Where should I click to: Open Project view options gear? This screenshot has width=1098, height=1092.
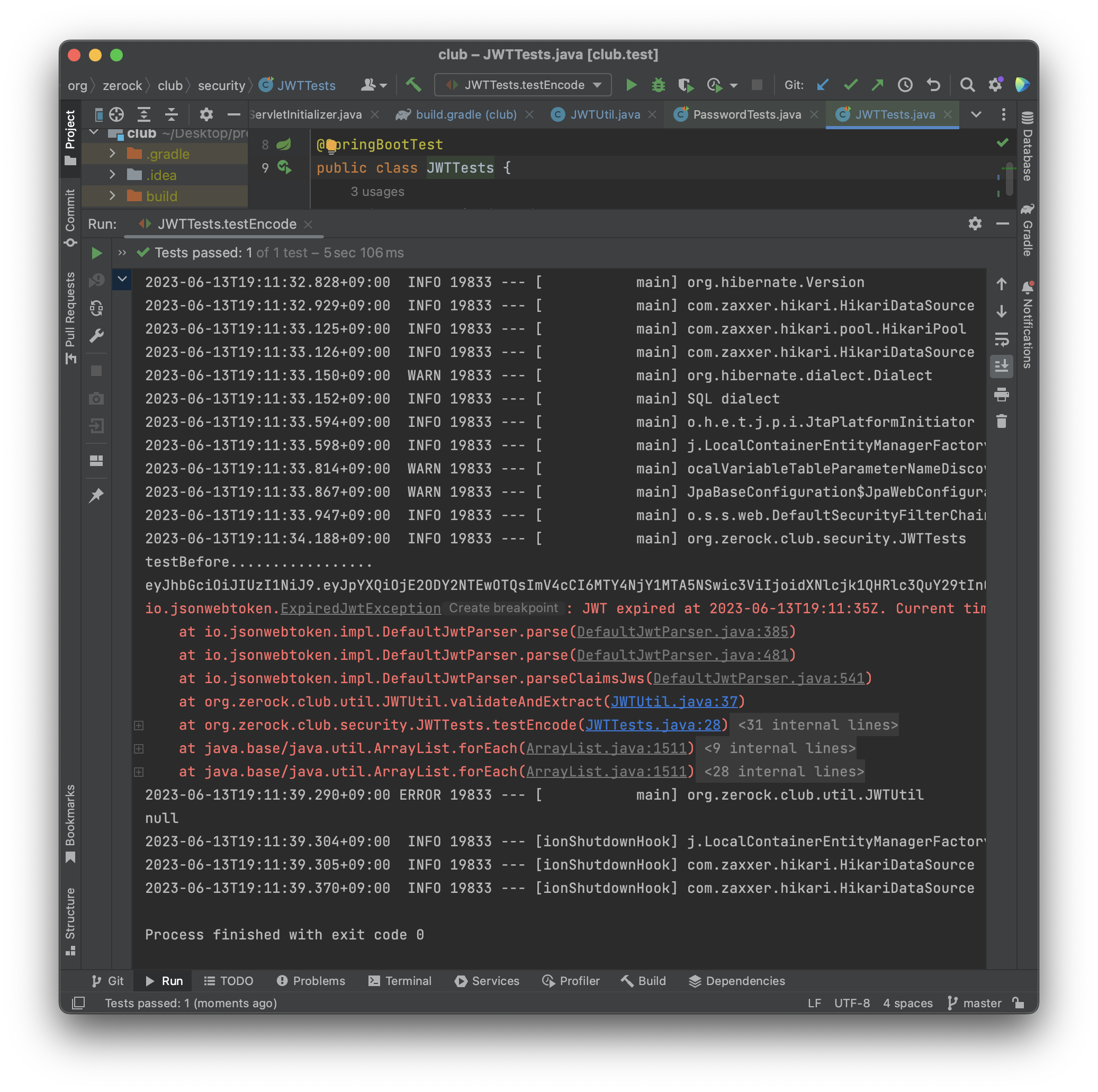point(206,115)
